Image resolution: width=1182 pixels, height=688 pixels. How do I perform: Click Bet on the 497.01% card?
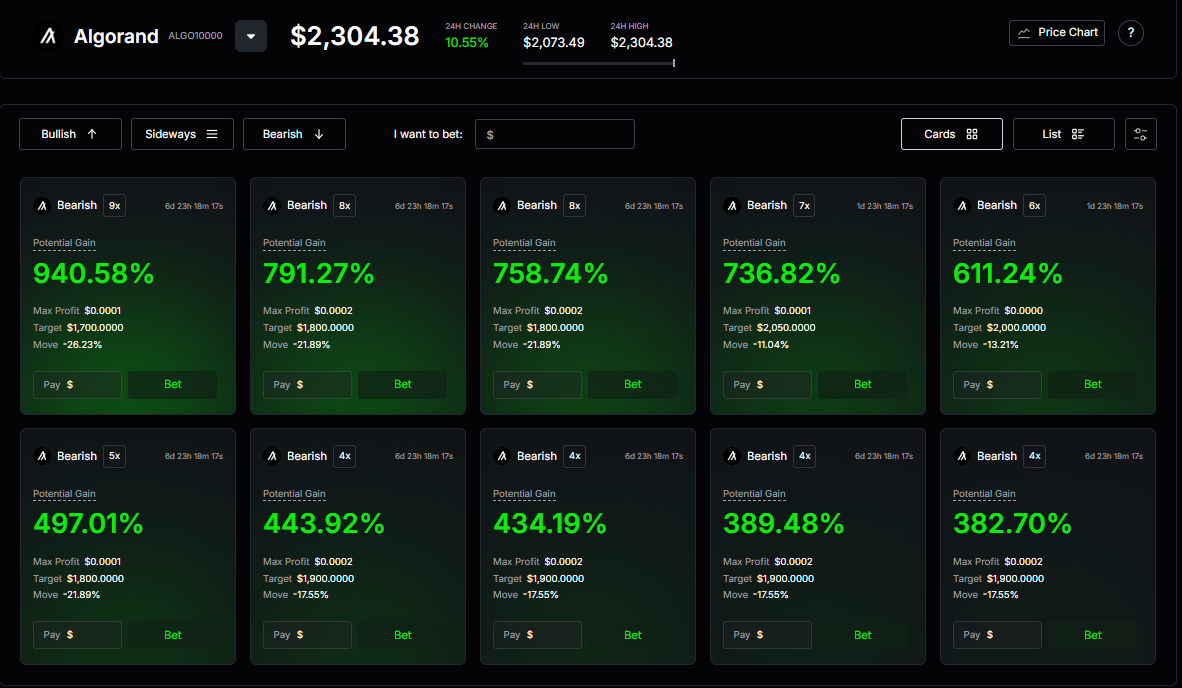[173, 635]
